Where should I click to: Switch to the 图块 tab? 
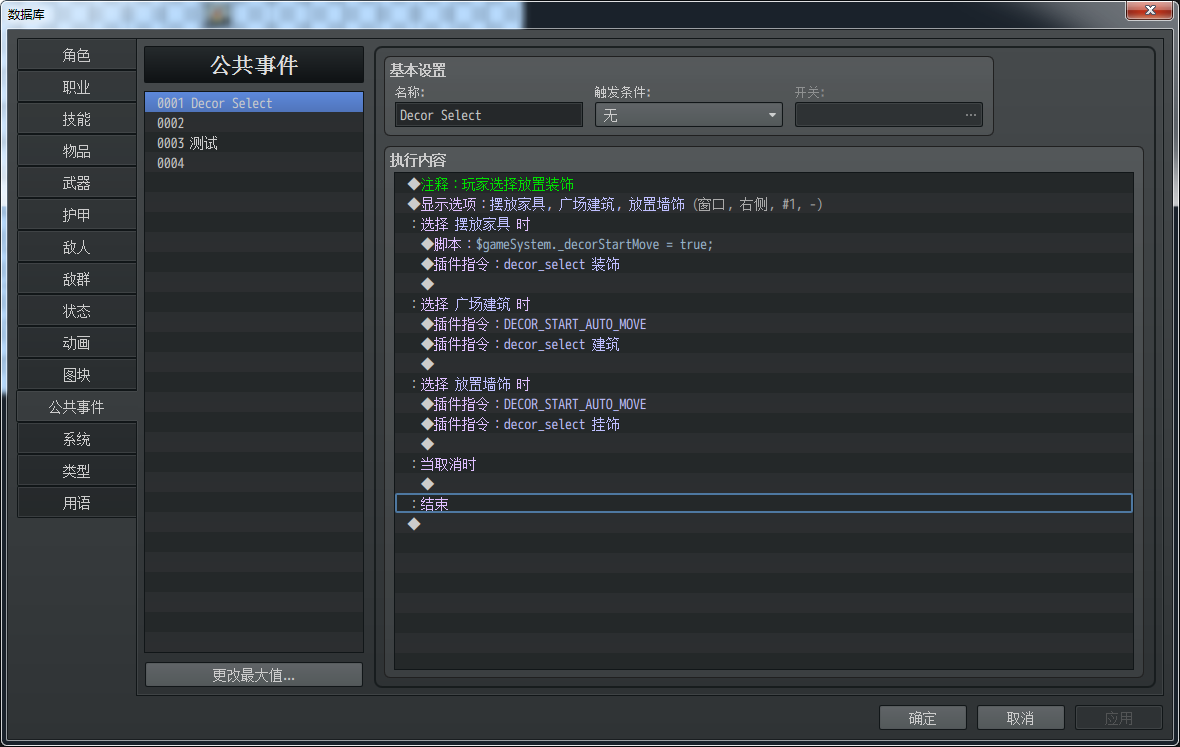pos(77,375)
